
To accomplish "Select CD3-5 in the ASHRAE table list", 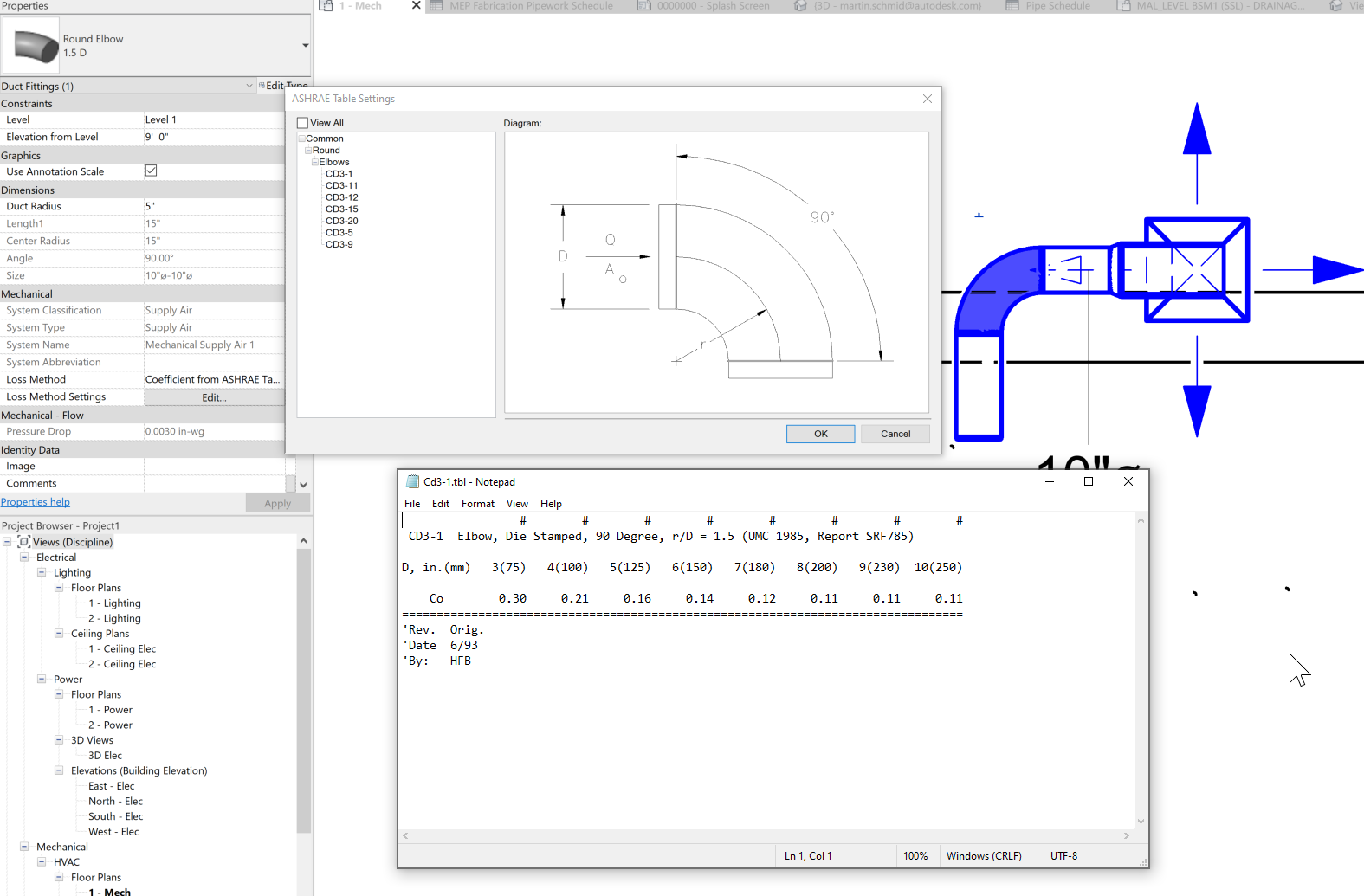I will (x=339, y=232).
